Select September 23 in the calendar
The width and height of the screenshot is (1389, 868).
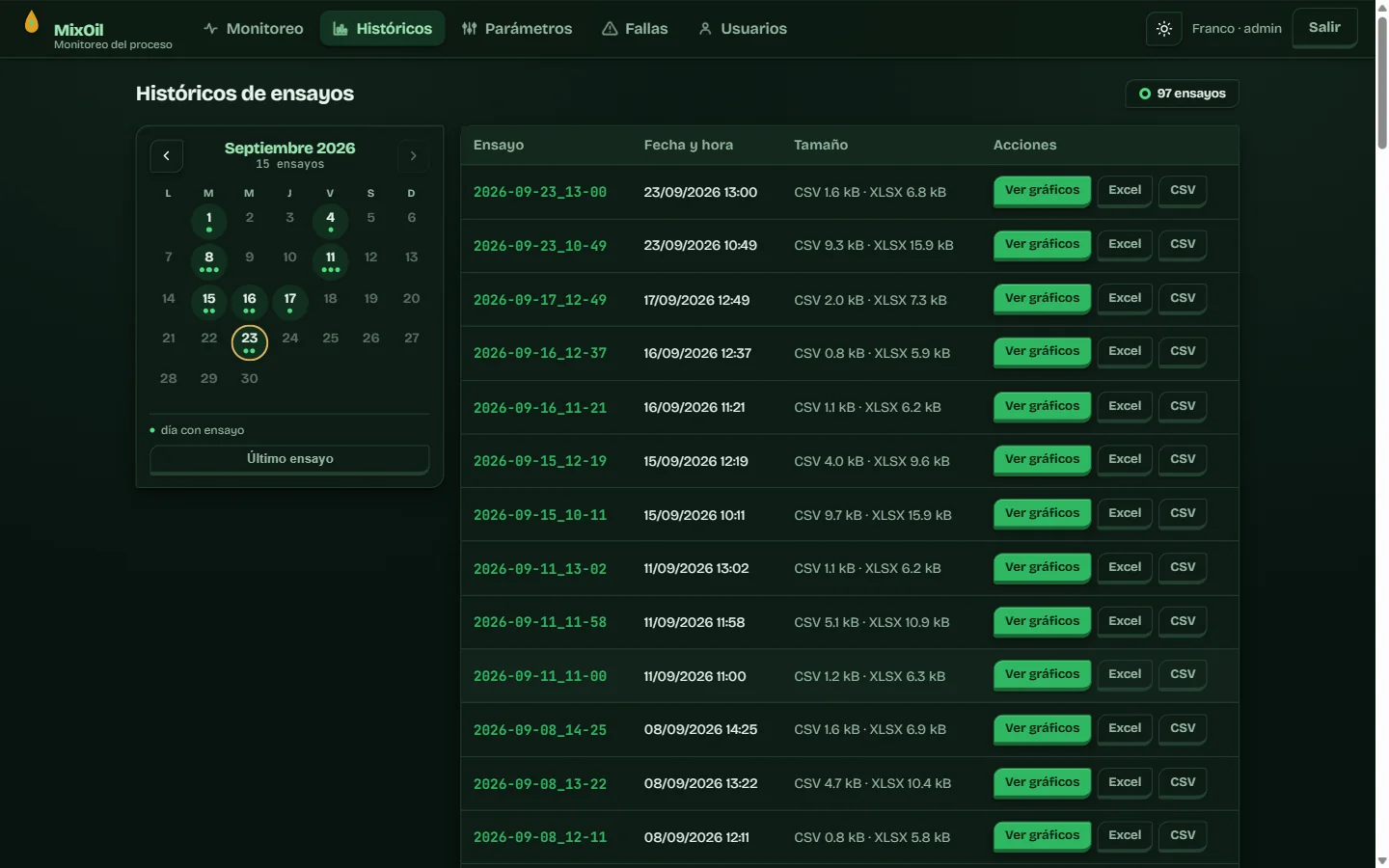250,341
